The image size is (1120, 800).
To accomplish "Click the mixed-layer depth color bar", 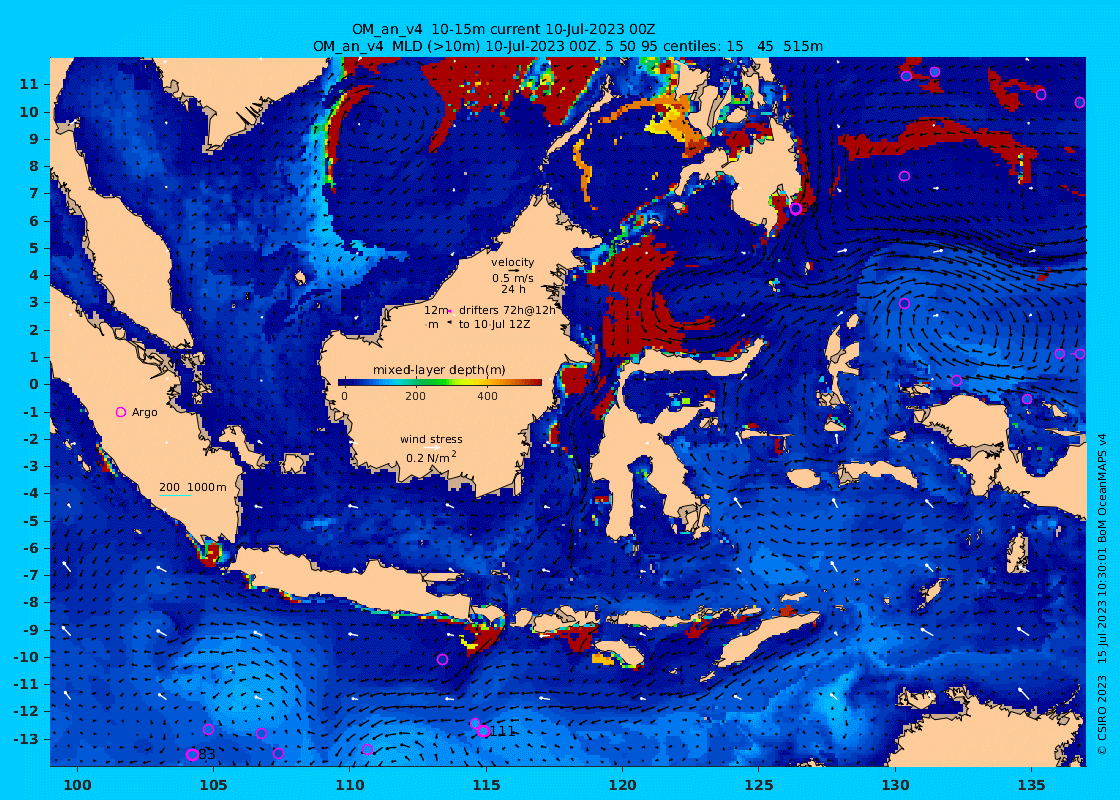I will click(440, 382).
